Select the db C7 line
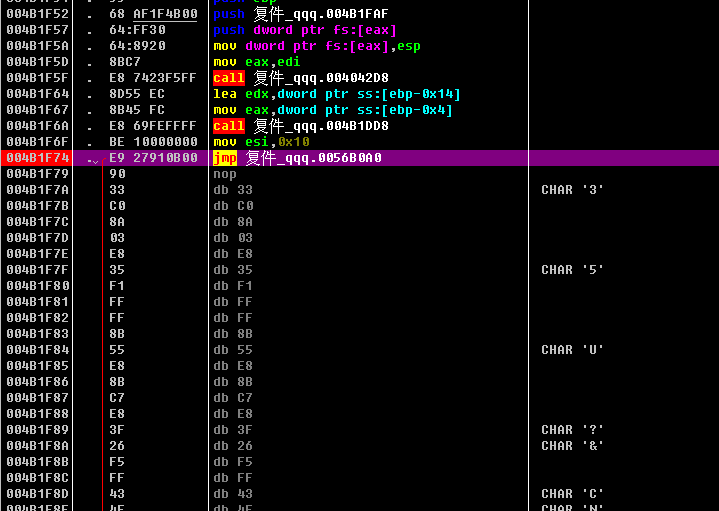This screenshot has width=719, height=511. [x=233, y=398]
